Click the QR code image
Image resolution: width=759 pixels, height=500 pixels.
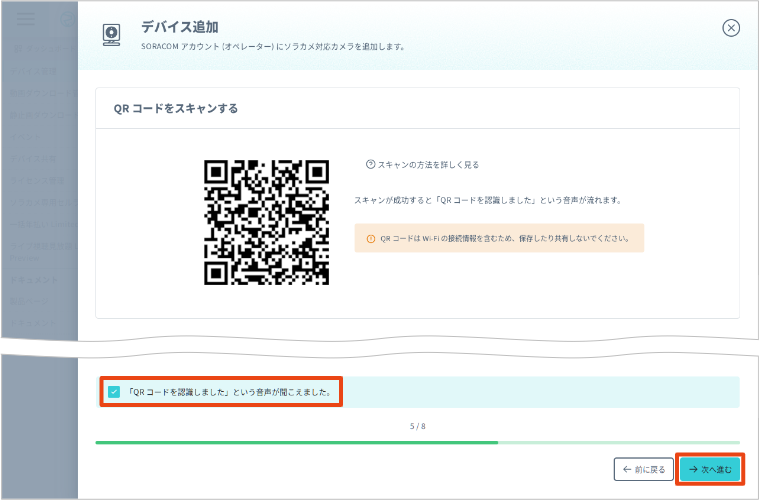click(266, 221)
